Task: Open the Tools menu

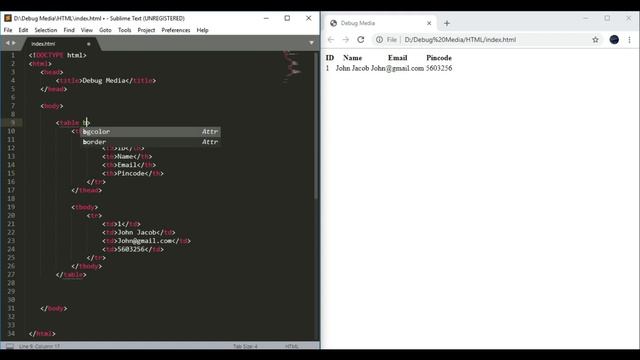Action: [124, 30]
